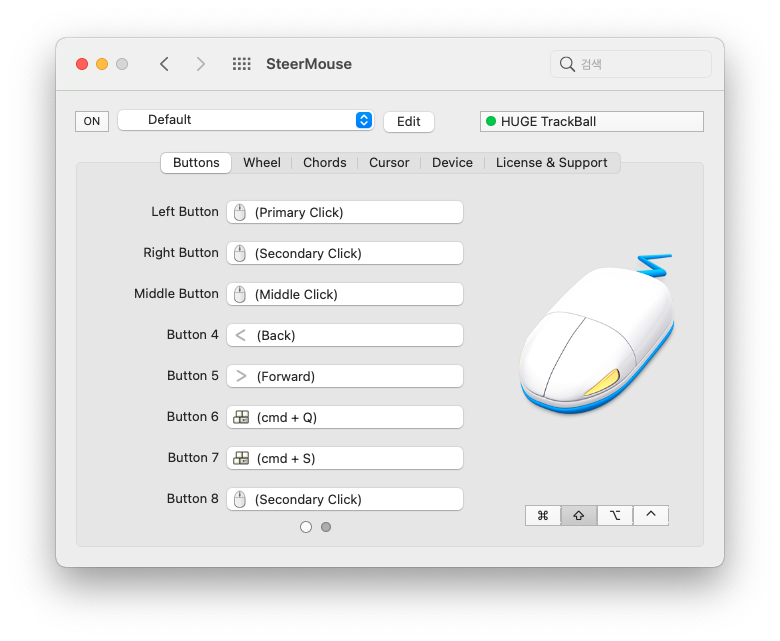Toggle the Shift modifier key
This screenshot has height=641, width=780.
(x=579, y=515)
